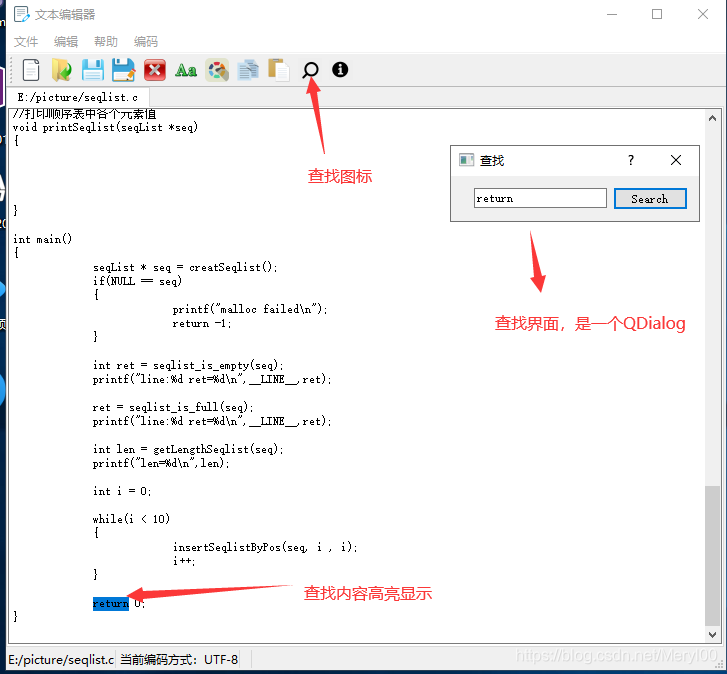Screen dimensions: 727x674
Task: Click 'insertSeqlistByPos(seq, i , i);' line
Action: [x=265, y=547]
